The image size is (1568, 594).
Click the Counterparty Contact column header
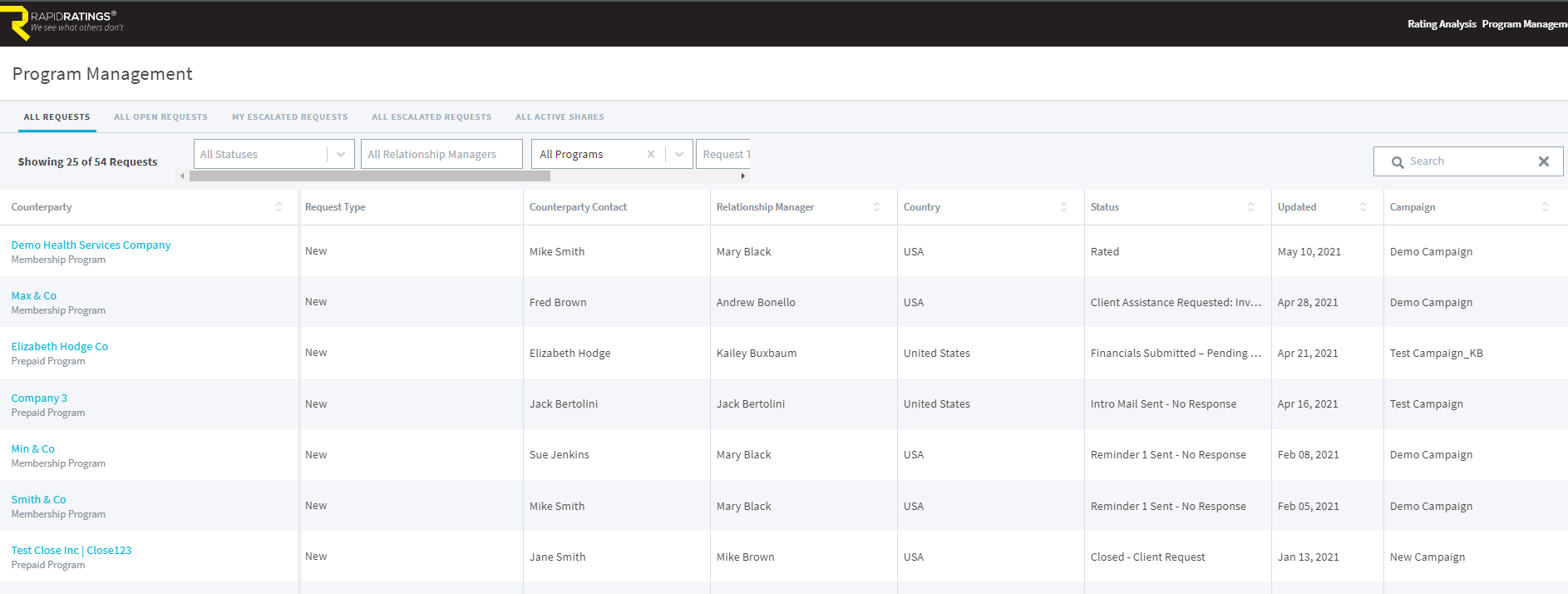pos(578,207)
